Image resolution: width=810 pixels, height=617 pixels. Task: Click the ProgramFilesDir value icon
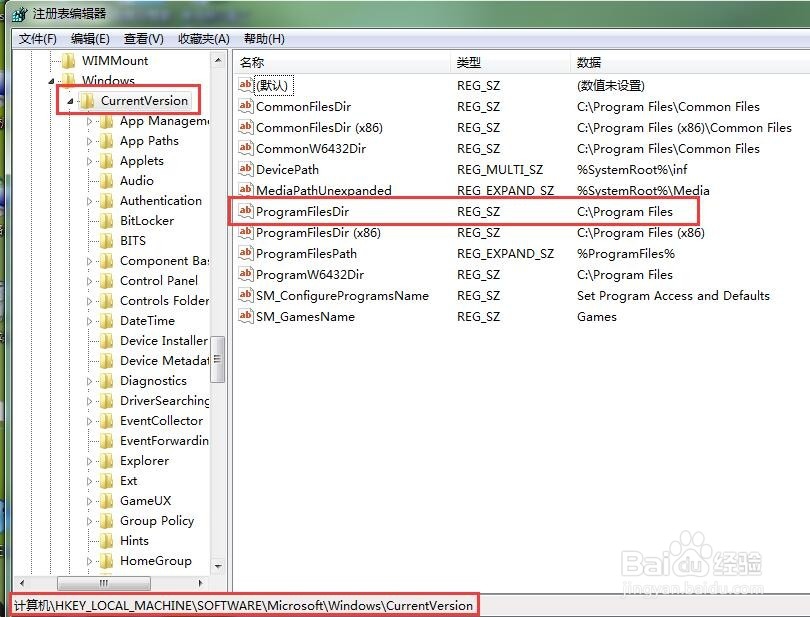tap(245, 211)
